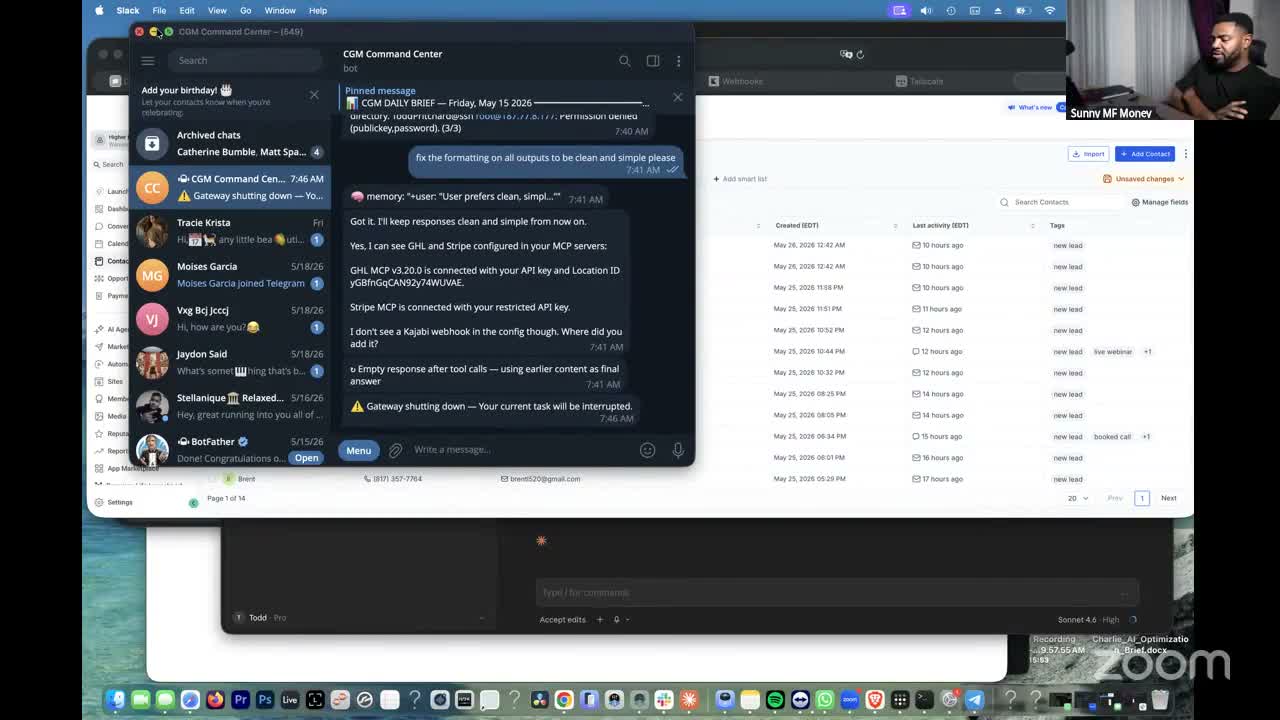Dismiss the 'Add your birthday' banner
Viewport: 1280px width, 720px height.
[314, 95]
